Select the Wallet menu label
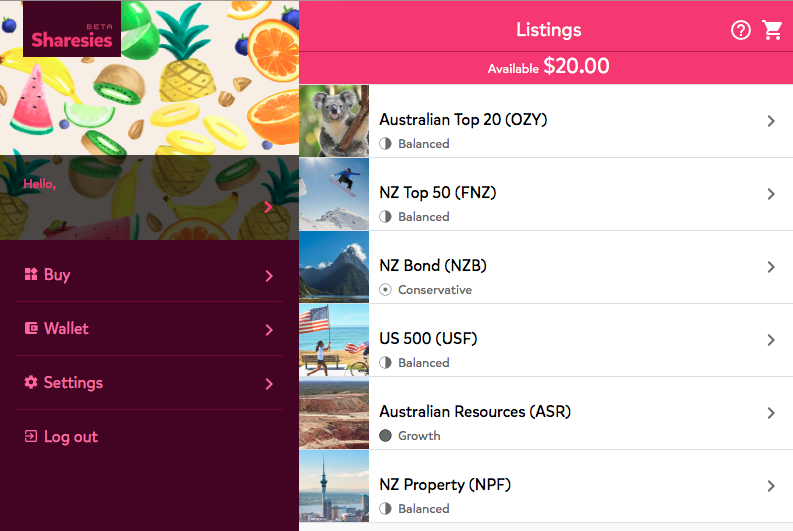The image size is (793, 531). point(66,329)
